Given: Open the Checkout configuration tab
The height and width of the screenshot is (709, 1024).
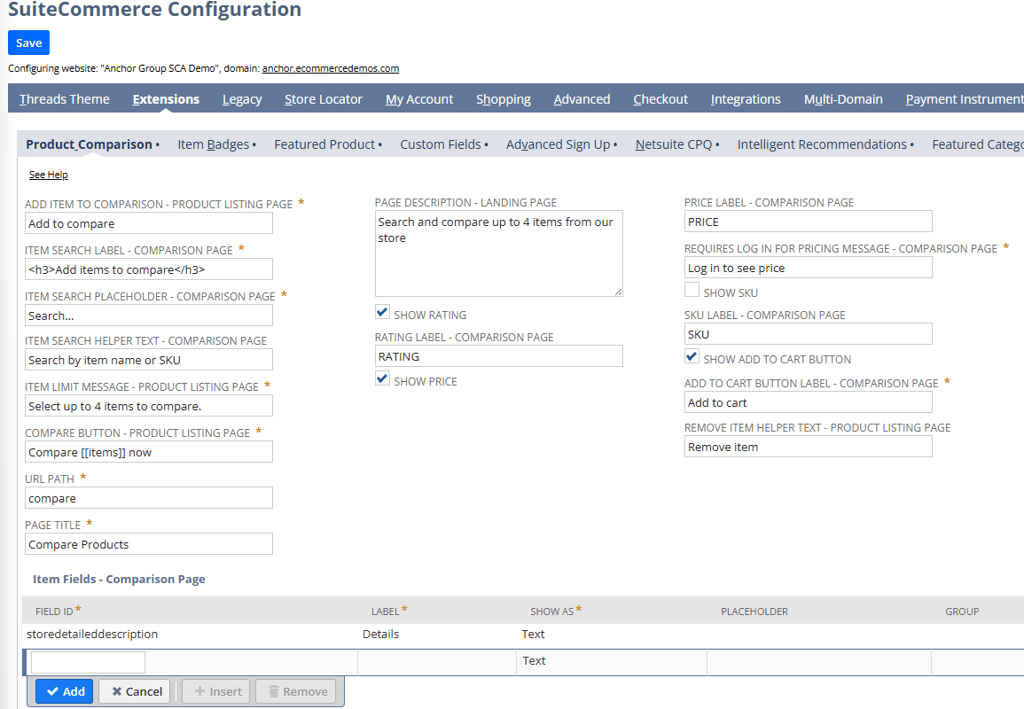Looking at the screenshot, I should (x=660, y=99).
